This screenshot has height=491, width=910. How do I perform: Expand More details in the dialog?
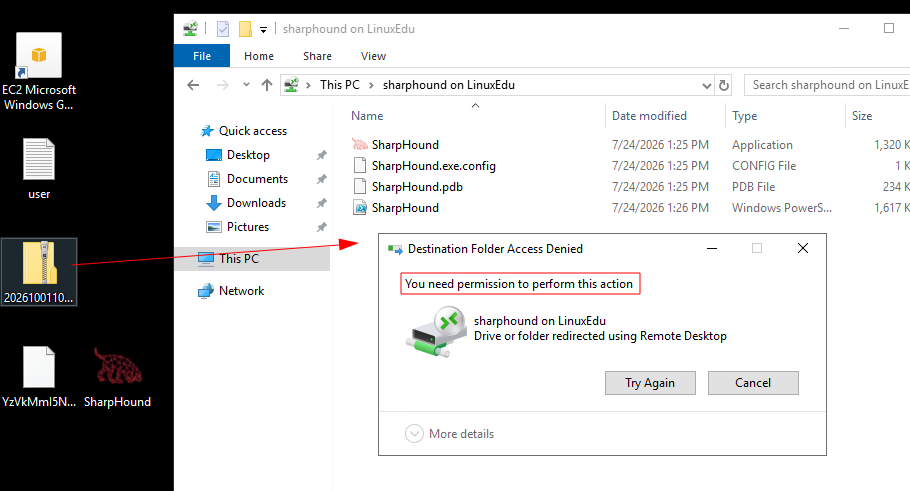[414, 434]
